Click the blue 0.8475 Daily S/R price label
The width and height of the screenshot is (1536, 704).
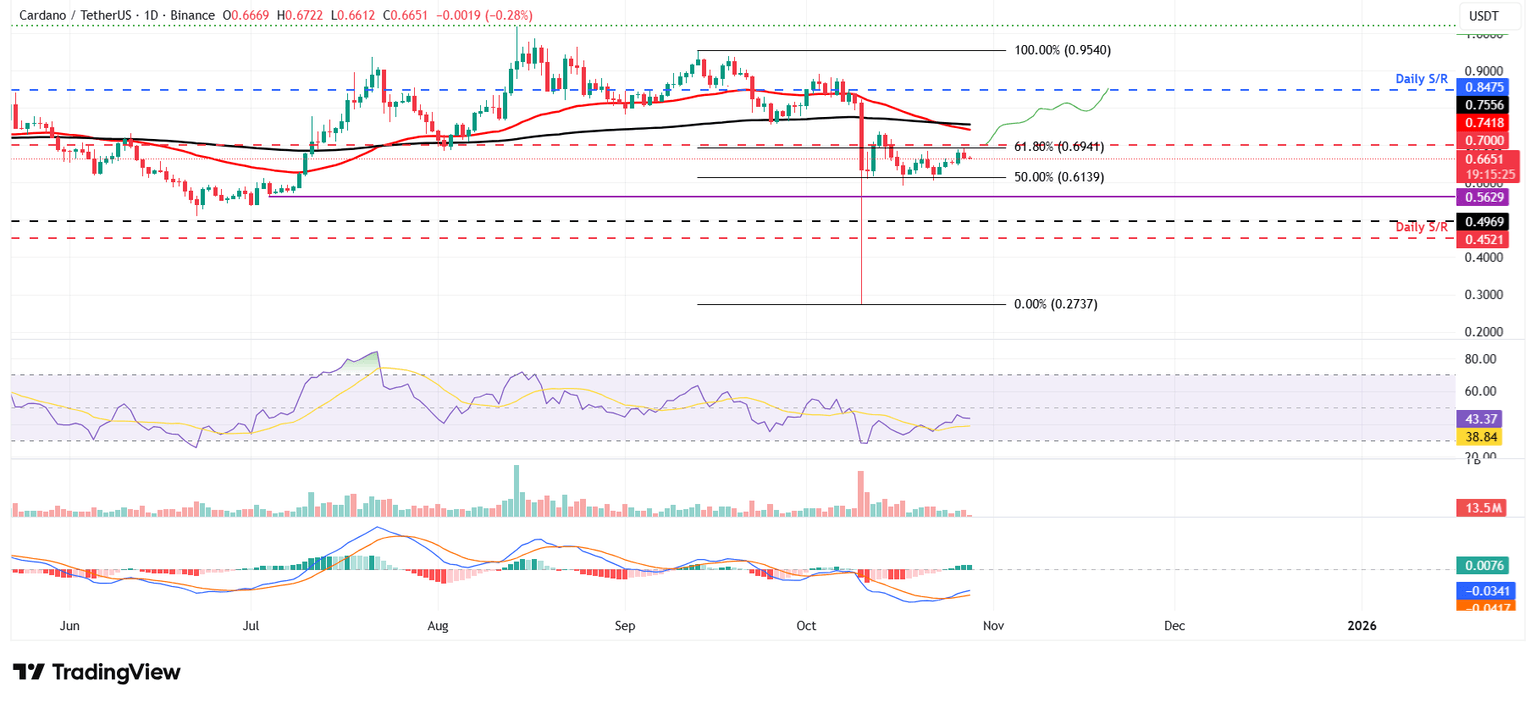[x=1483, y=88]
